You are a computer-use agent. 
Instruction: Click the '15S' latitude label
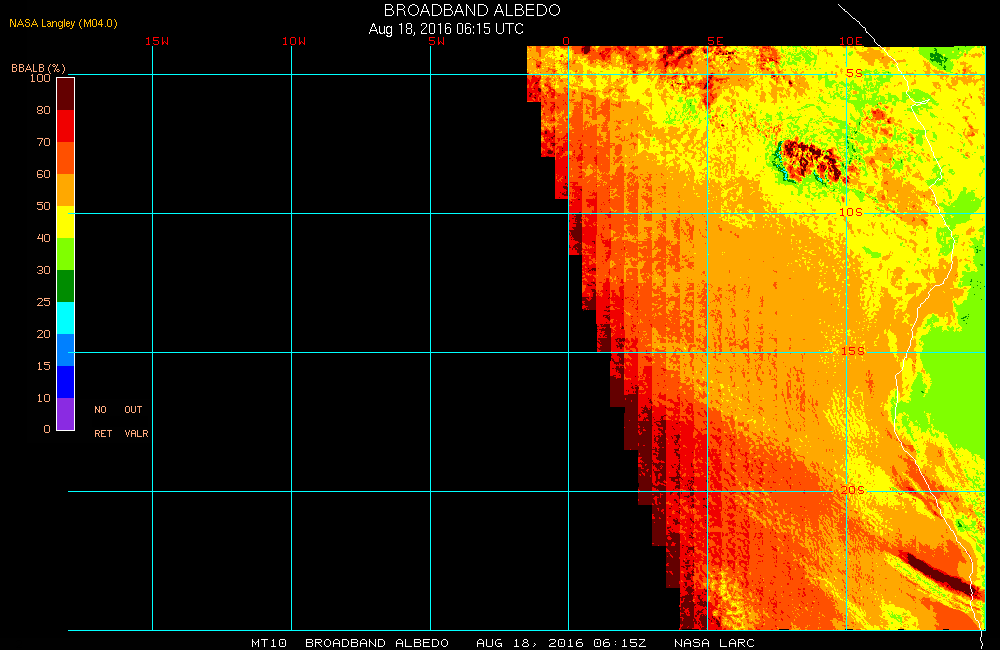(853, 351)
